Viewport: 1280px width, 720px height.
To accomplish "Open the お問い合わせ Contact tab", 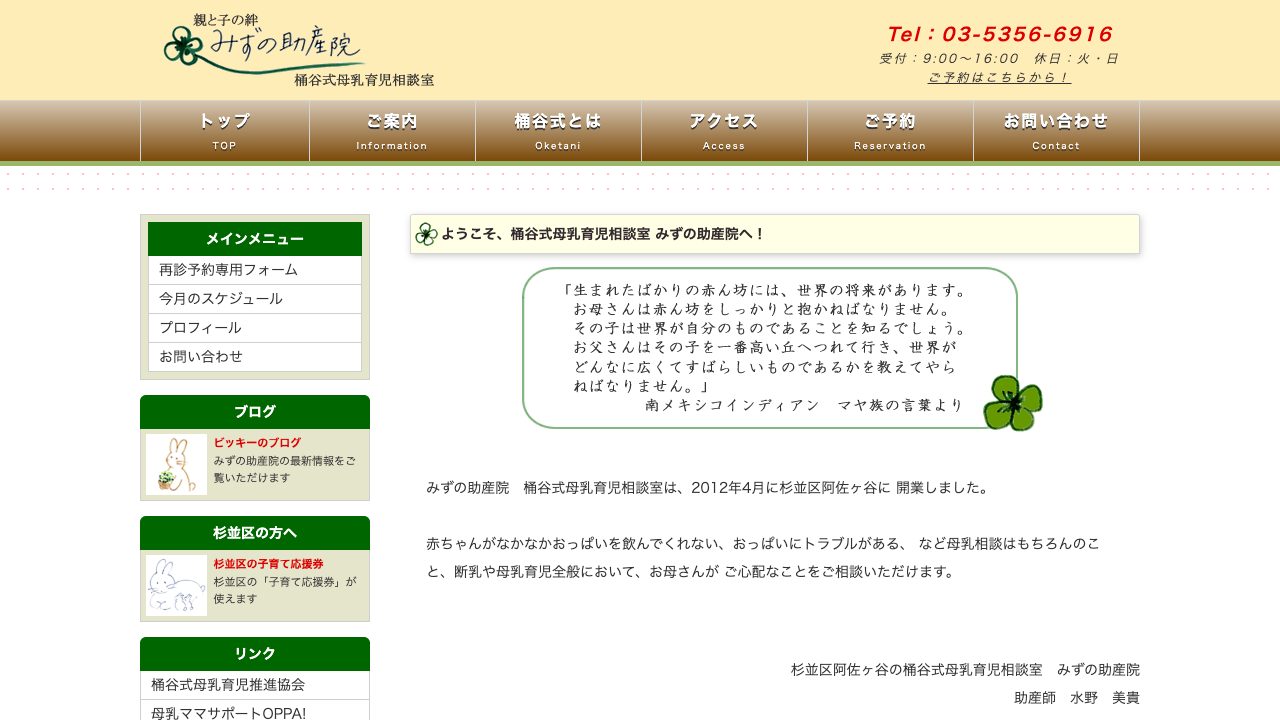I will (1055, 130).
